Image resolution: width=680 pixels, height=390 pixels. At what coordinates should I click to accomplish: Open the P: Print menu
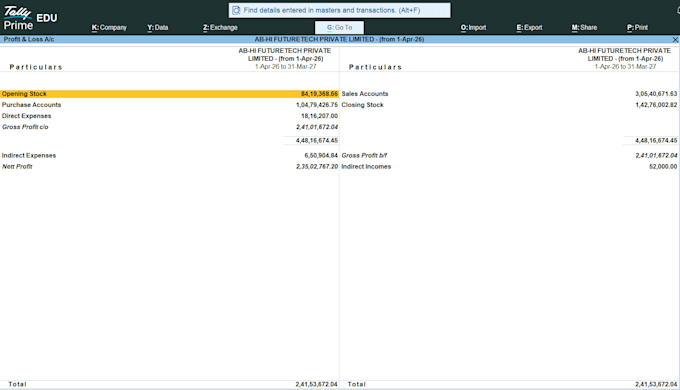pyautogui.click(x=638, y=27)
